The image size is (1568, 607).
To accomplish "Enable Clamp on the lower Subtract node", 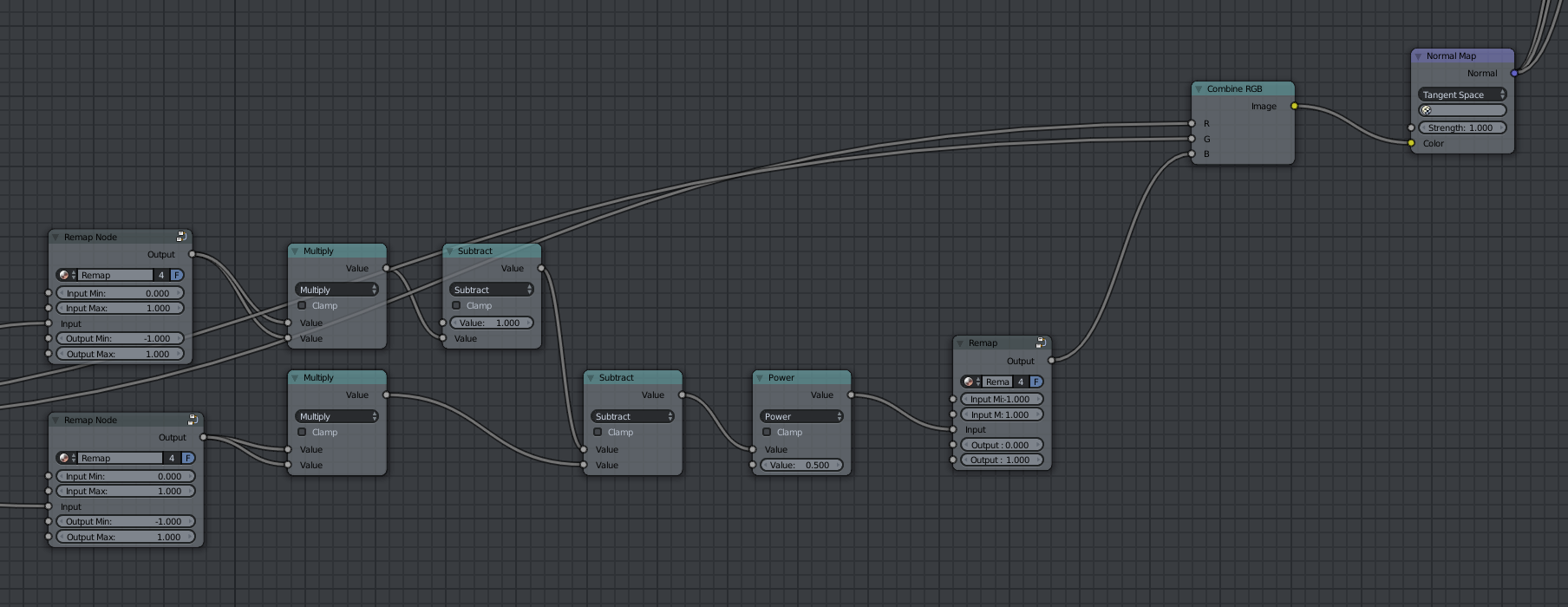I will click(598, 432).
